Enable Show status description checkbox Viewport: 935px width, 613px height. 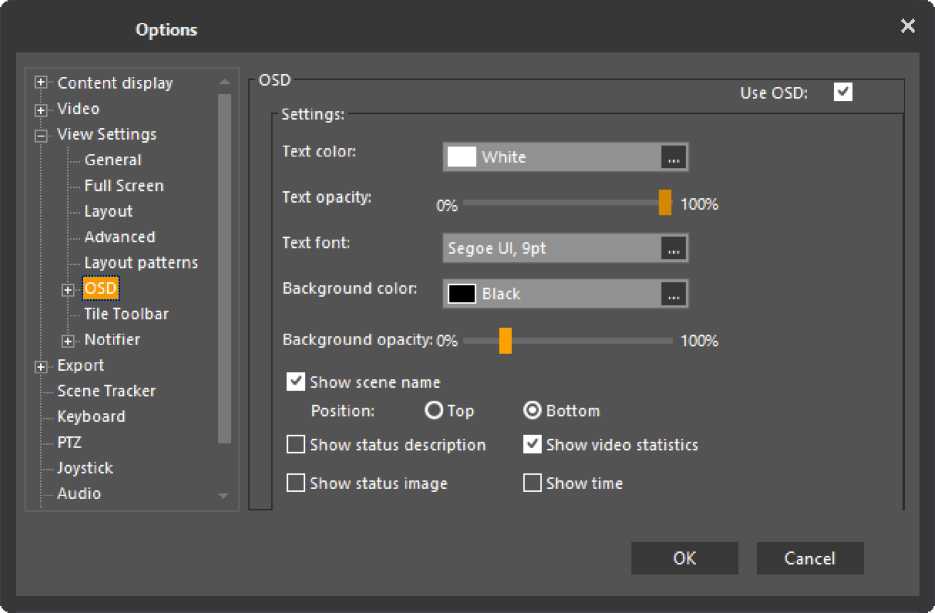(296, 445)
